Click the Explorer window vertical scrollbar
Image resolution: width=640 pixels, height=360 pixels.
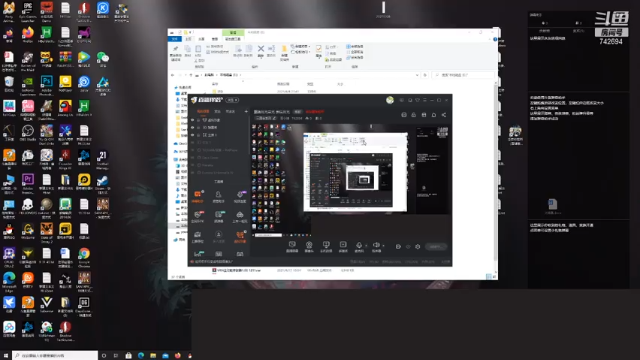click(496, 176)
